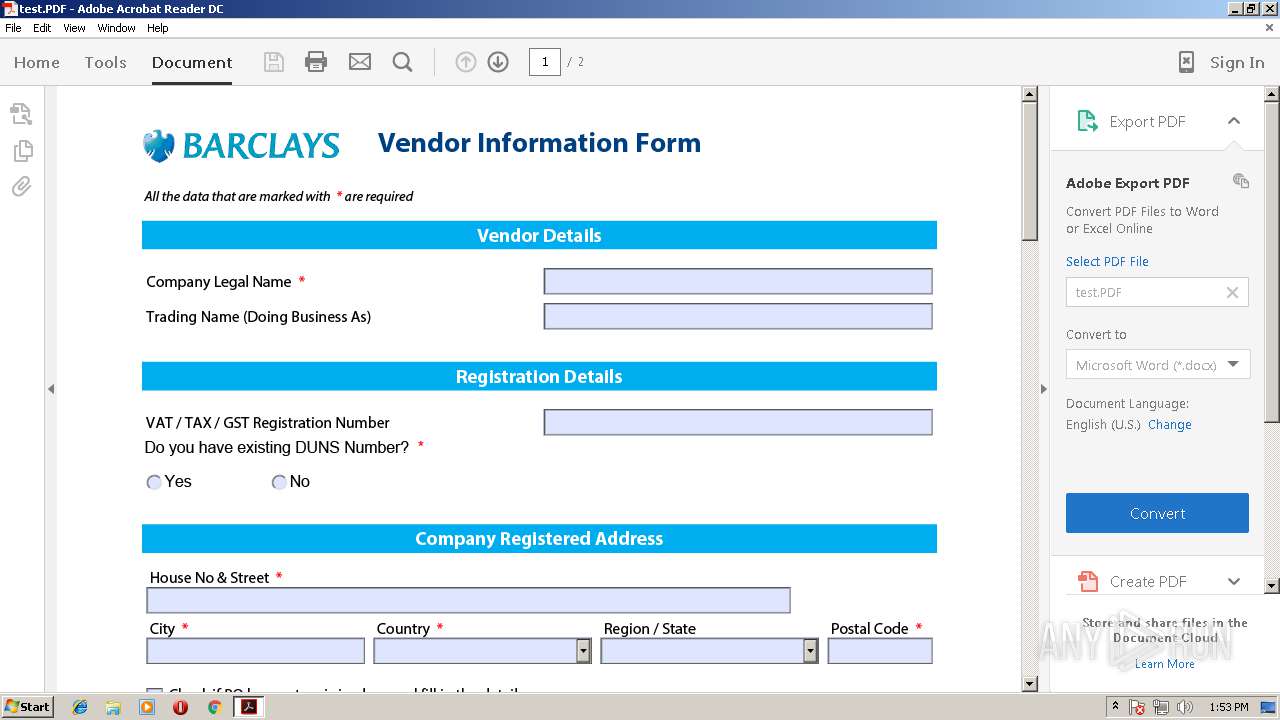The width and height of the screenshot is (1280, 720).
Task: Click the page number box
Action: [544, 62]
